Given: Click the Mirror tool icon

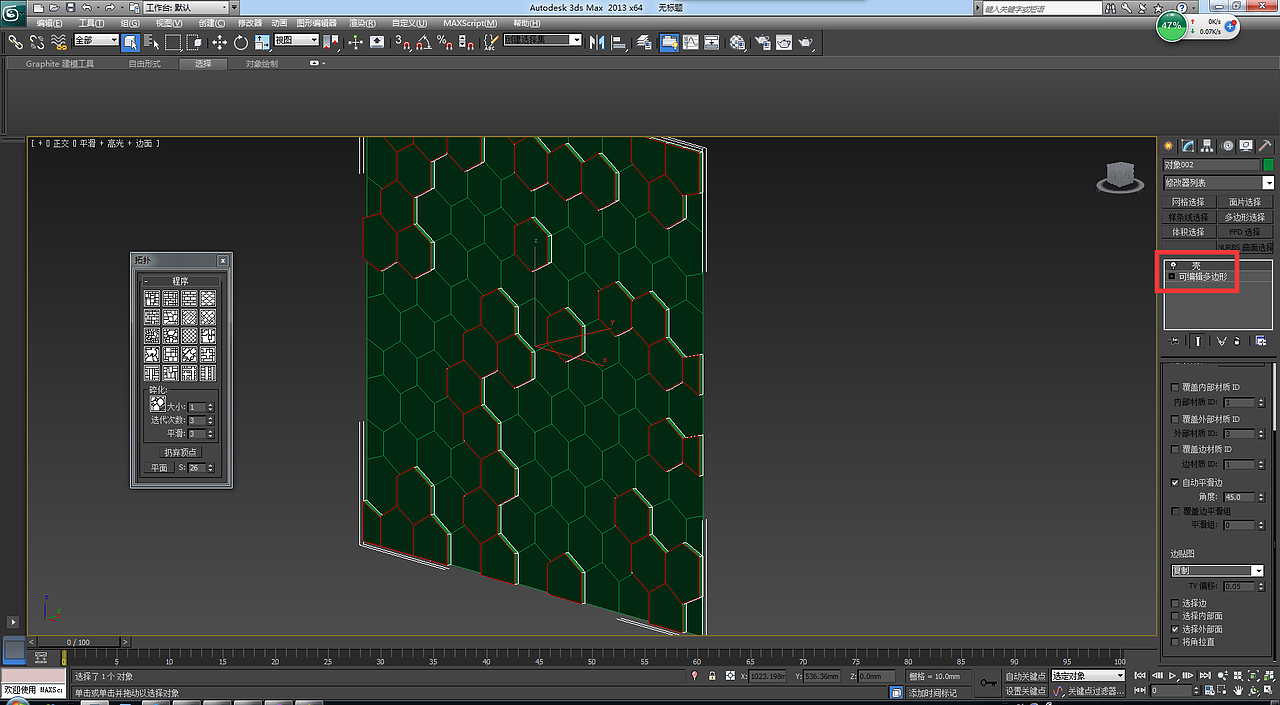Looking at the screenshot, I should (x=598, y=42).
